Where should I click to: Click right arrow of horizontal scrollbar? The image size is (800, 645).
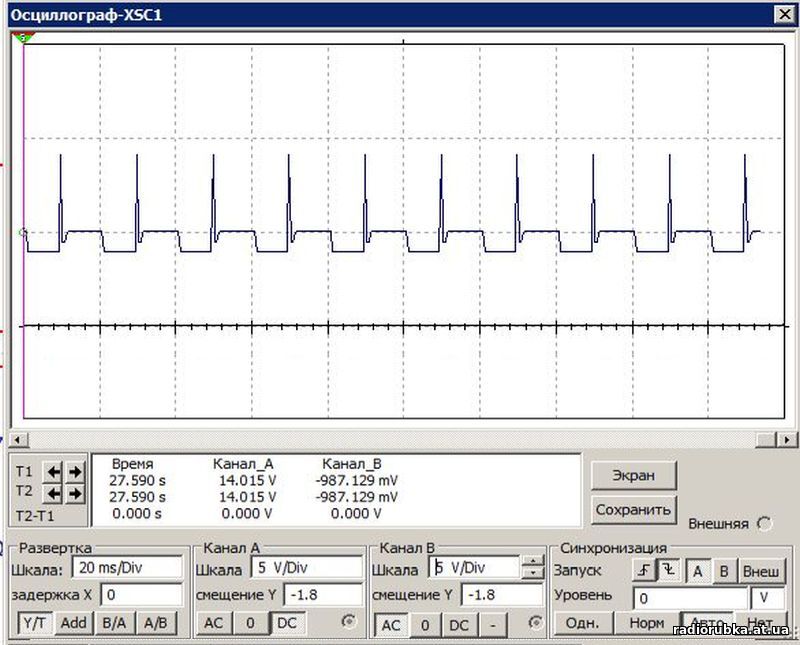[787, 439]
